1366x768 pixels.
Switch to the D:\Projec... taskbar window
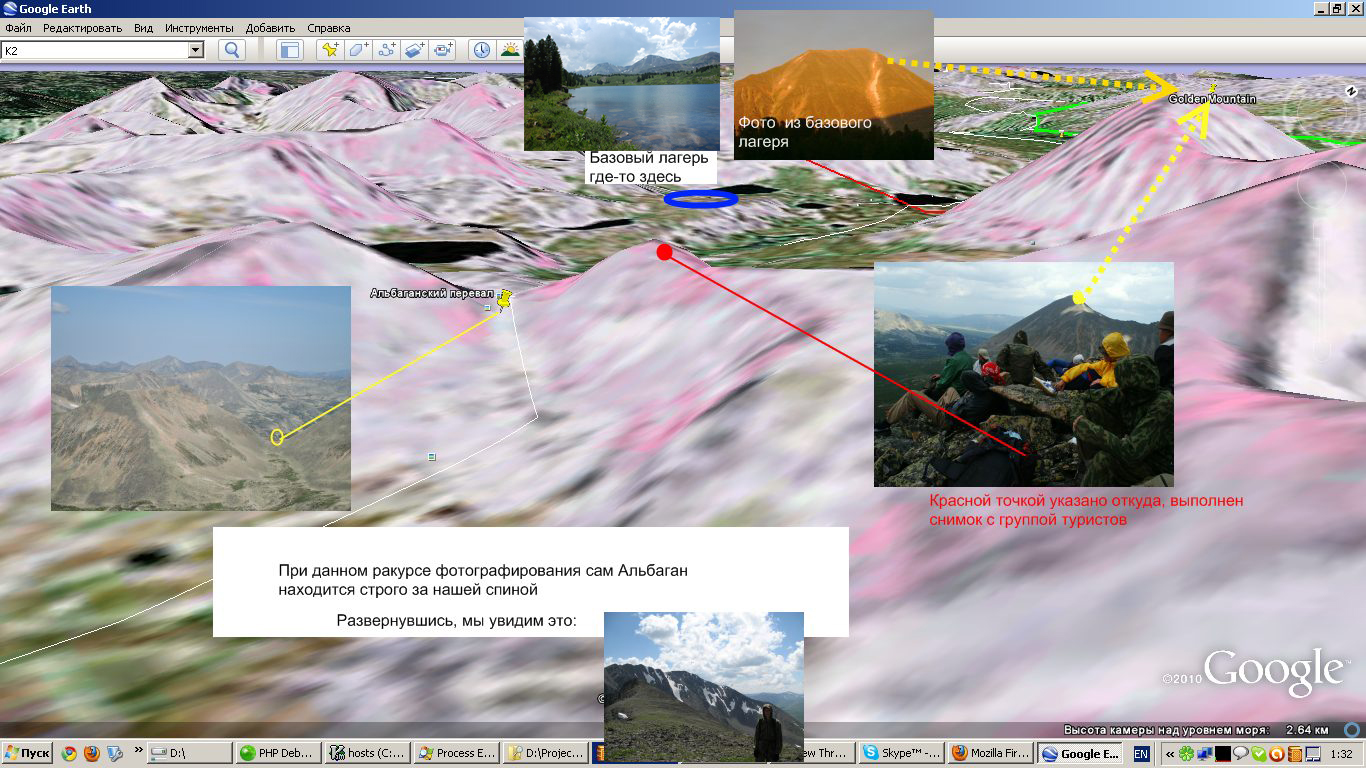[x=545, y=754]
